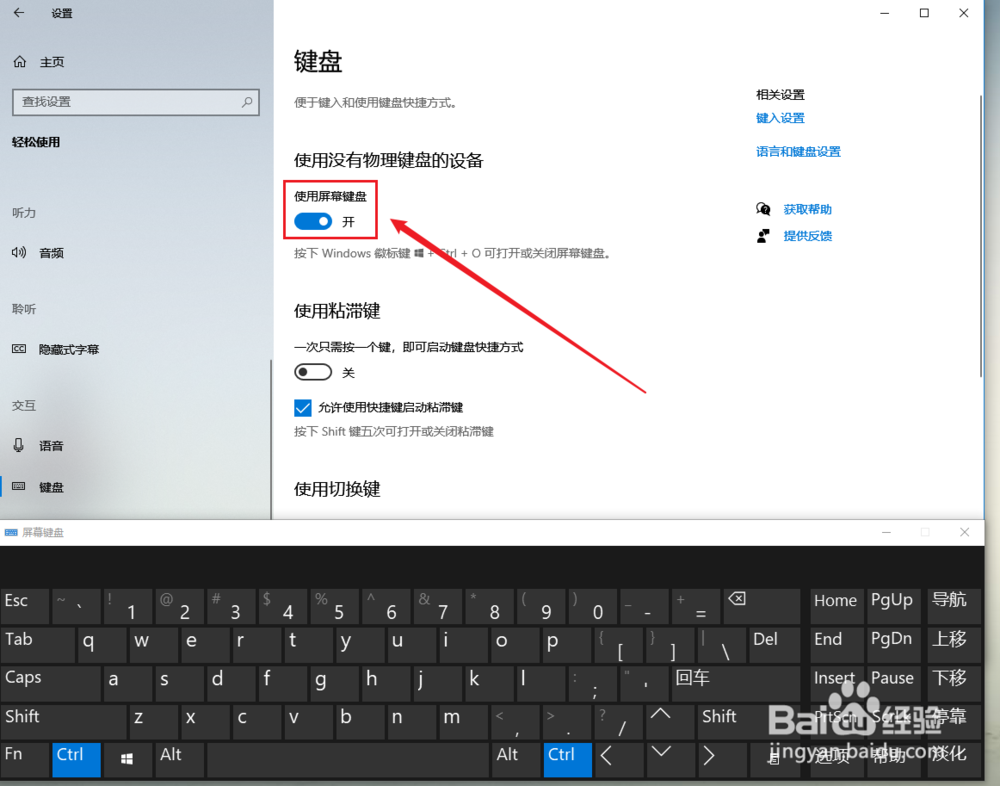Image resolution: width=1000 pixels, height=786 pixels.
Task: Uncheck 允许使用快捷键启动粘滞键
Action: [302, 407]
